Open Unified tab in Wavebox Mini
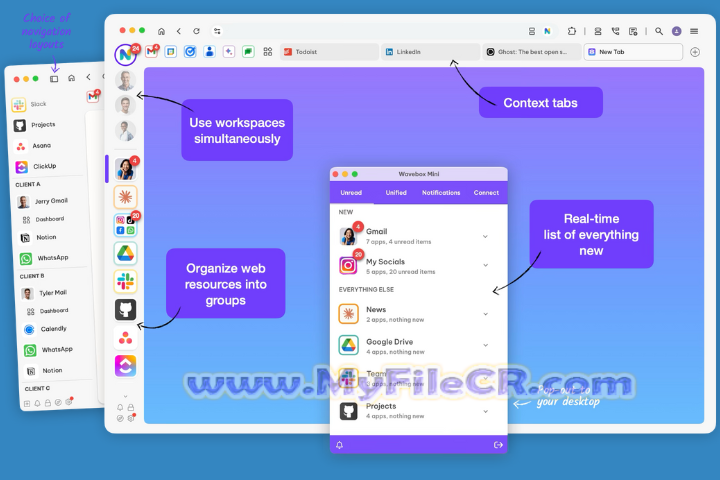Viewport: 720px width, 480px height. (396, 192)
